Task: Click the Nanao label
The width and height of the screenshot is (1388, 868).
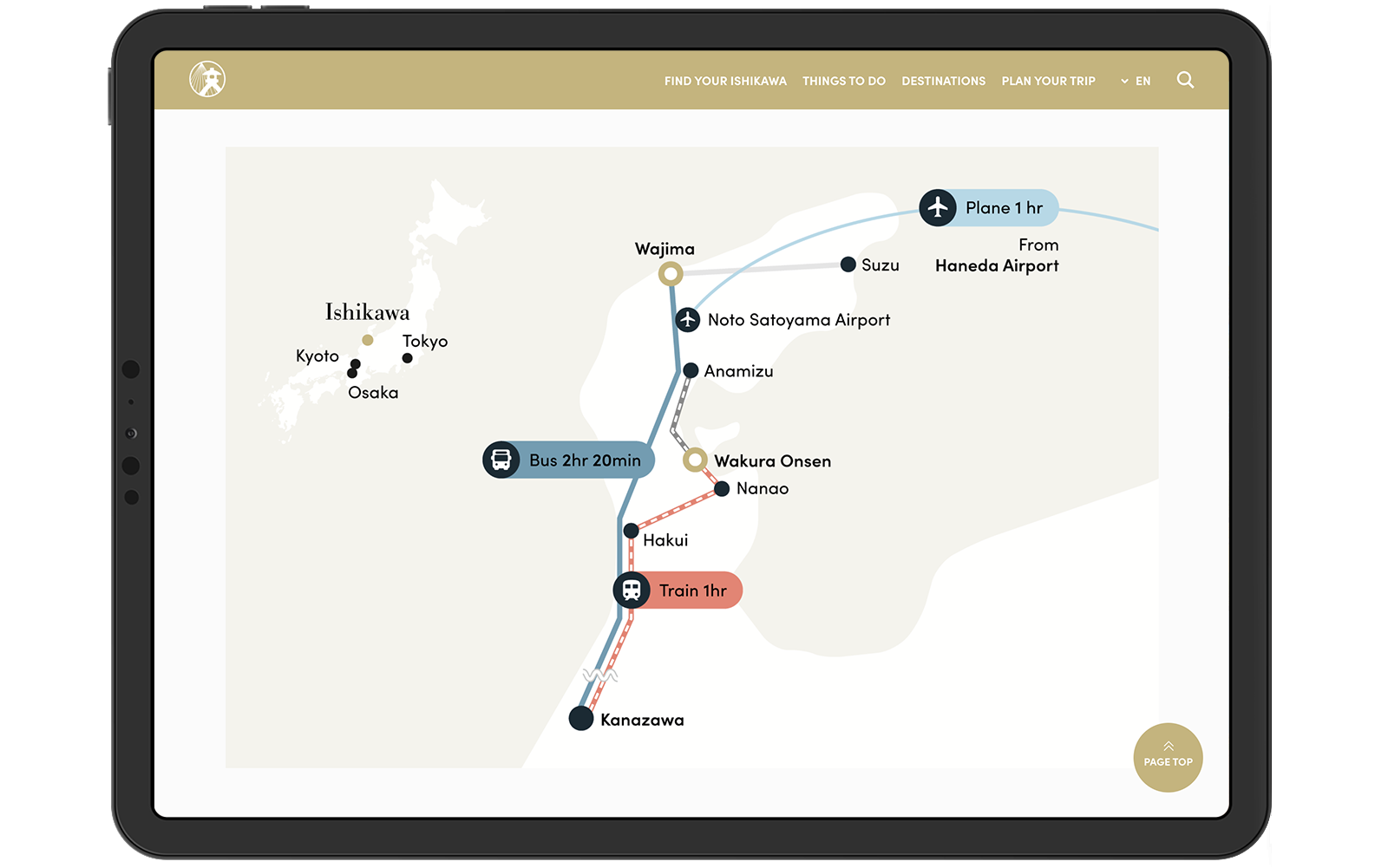Action: (x=763, y=488)
